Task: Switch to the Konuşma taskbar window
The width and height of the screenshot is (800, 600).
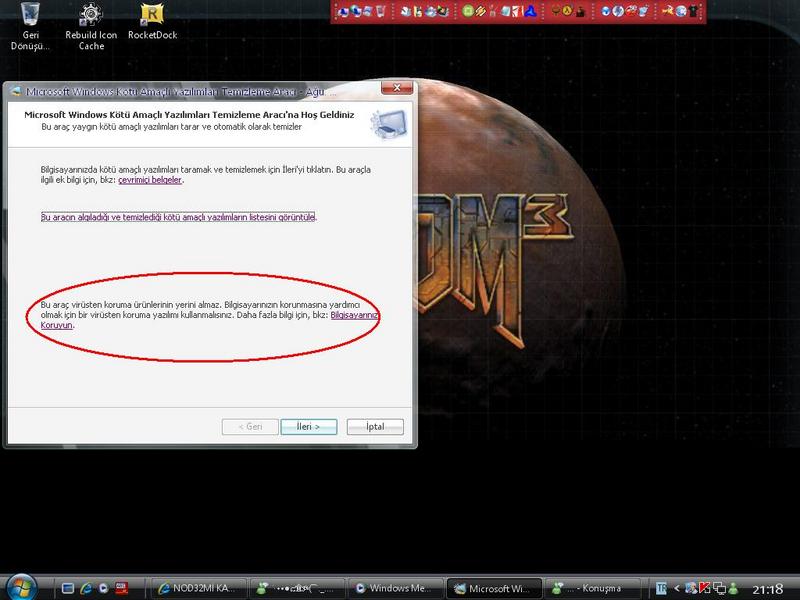Action: [x=593, y=588]
